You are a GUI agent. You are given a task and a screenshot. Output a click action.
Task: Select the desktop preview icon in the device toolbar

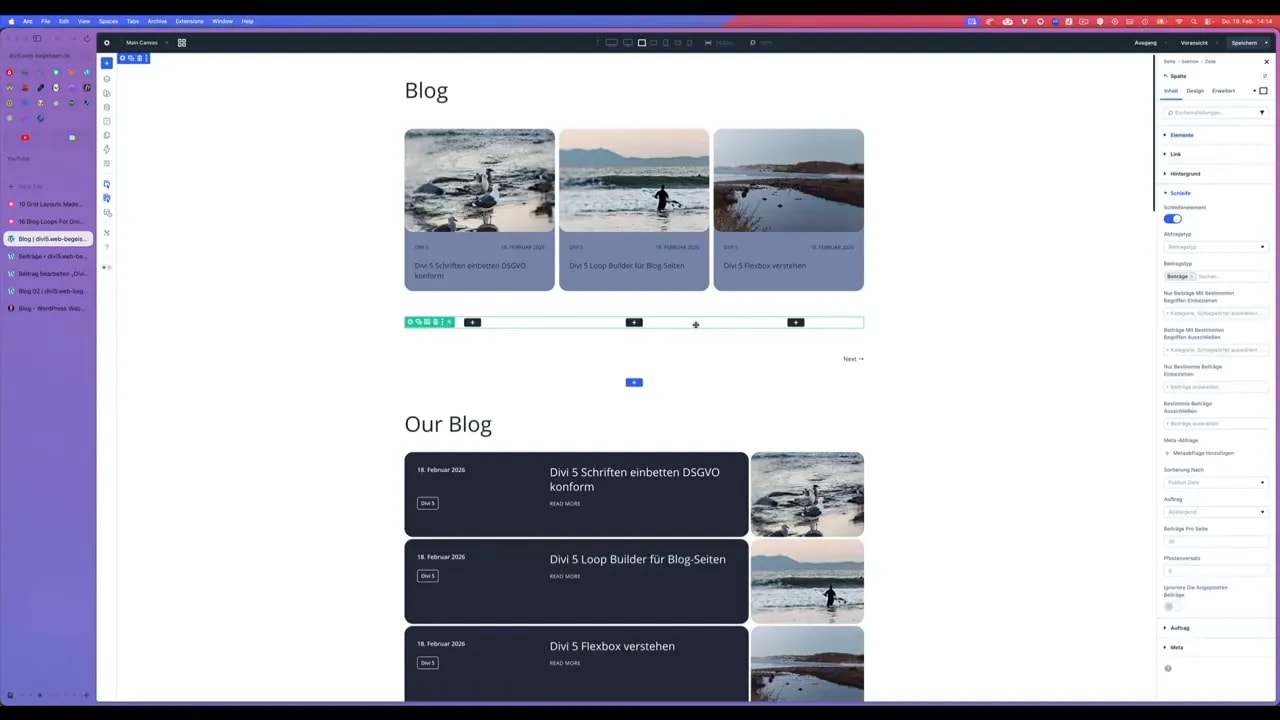coord(613,43)
